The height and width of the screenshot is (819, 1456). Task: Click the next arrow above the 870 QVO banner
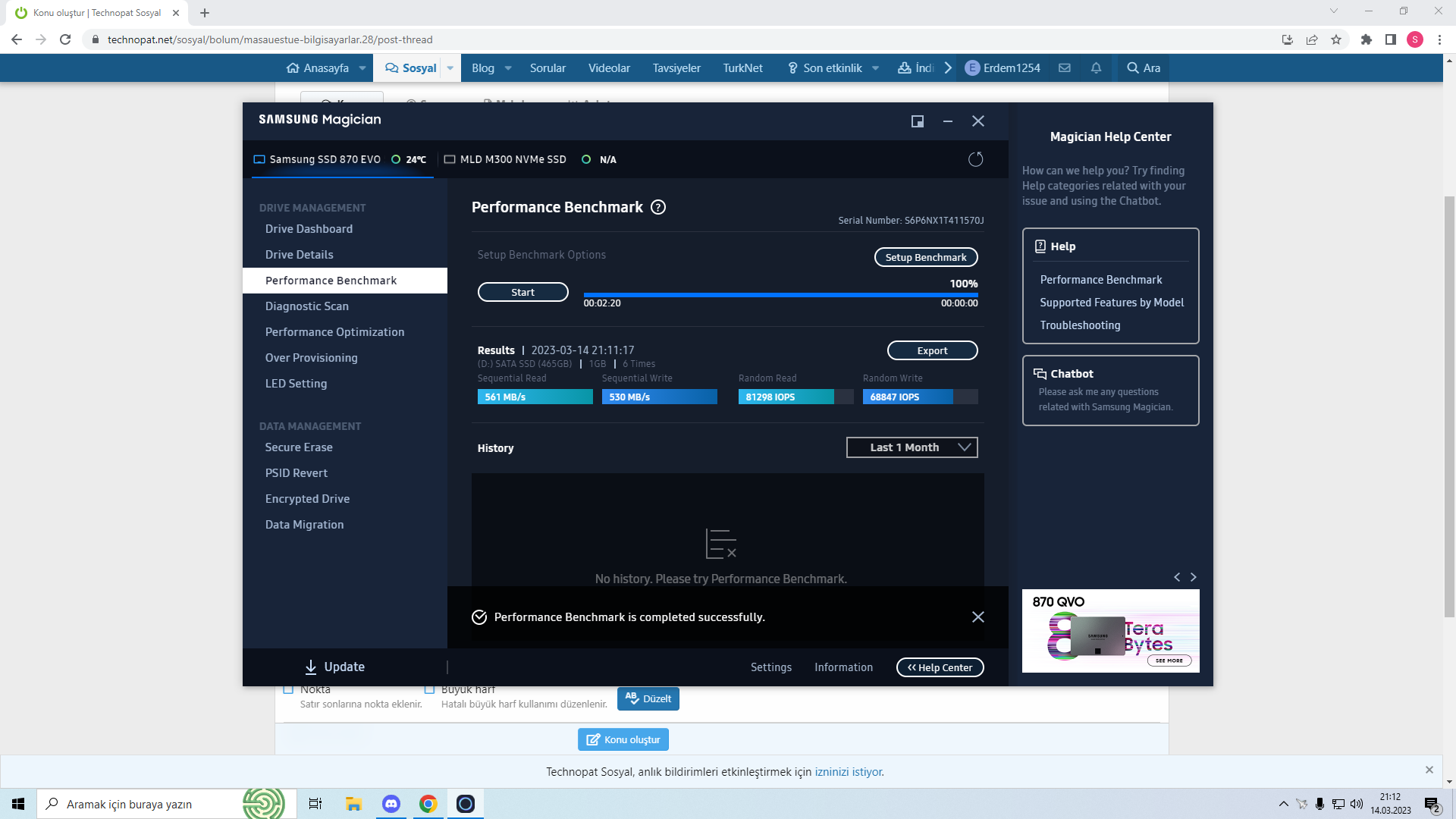pyautogui.click(x=1193, y=577)
